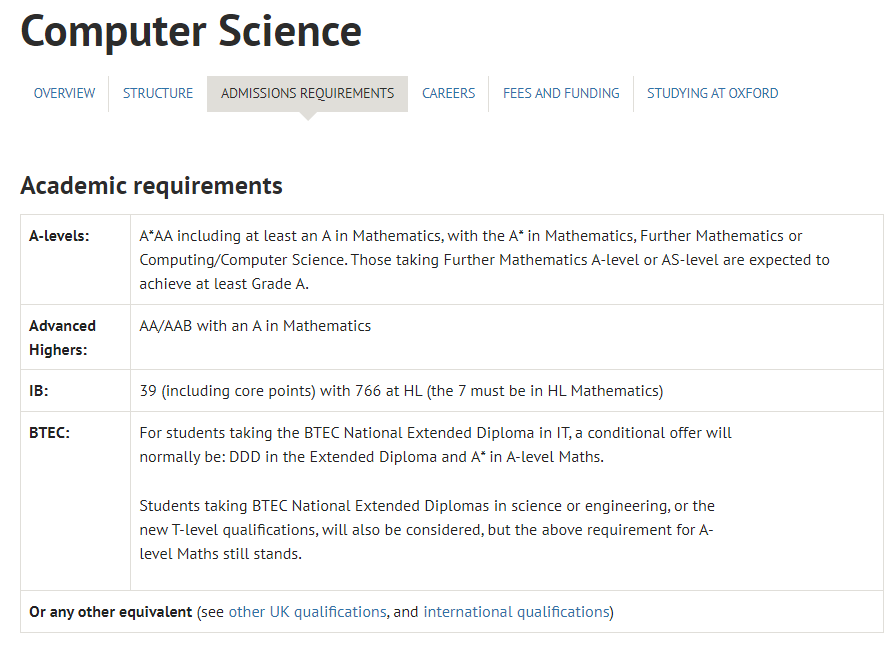Click the bold "Or any other equivalent" text

click(110, 611)
